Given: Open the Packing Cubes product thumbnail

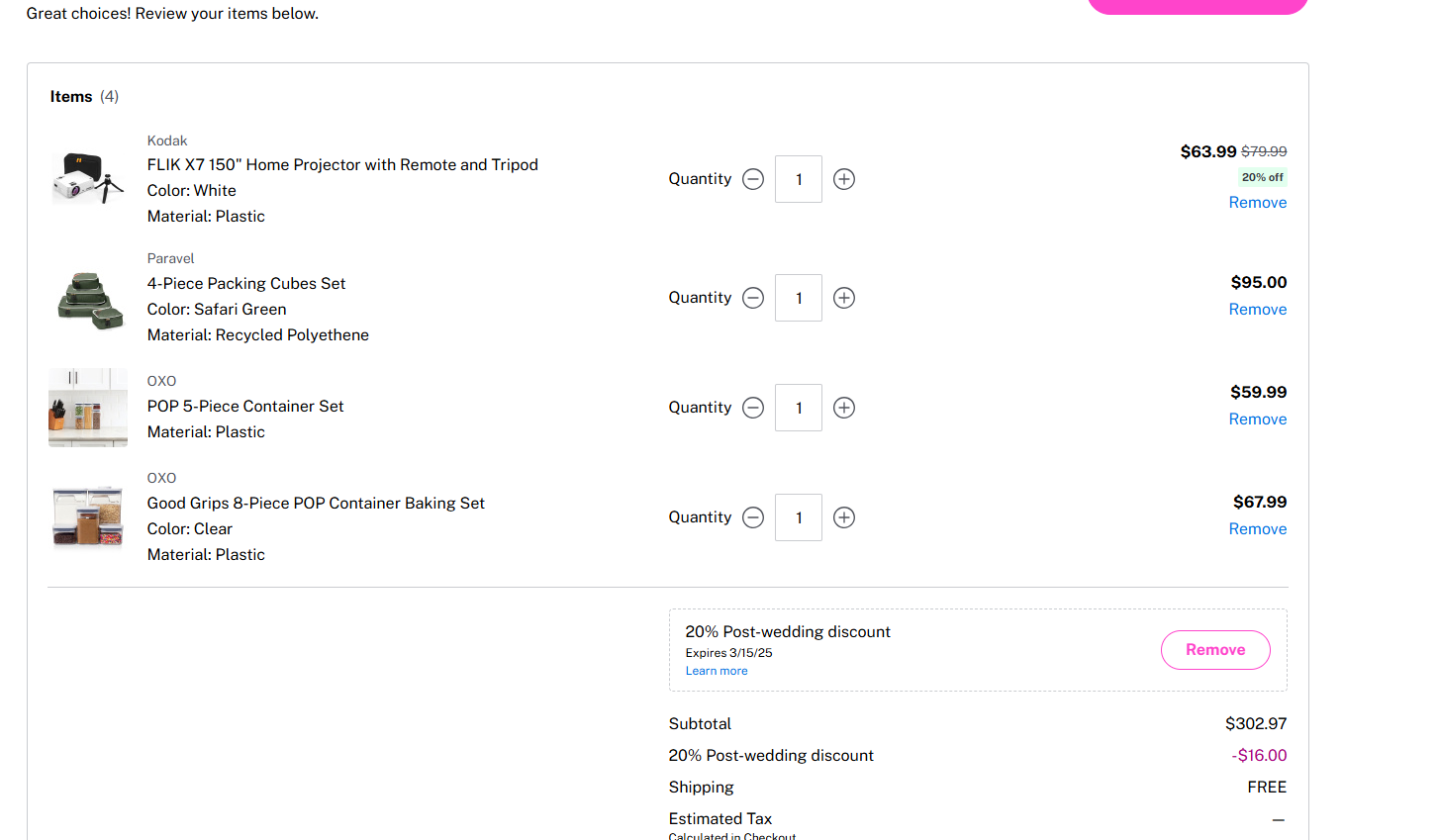Looking at the screenshot, I should coord(88,298).
